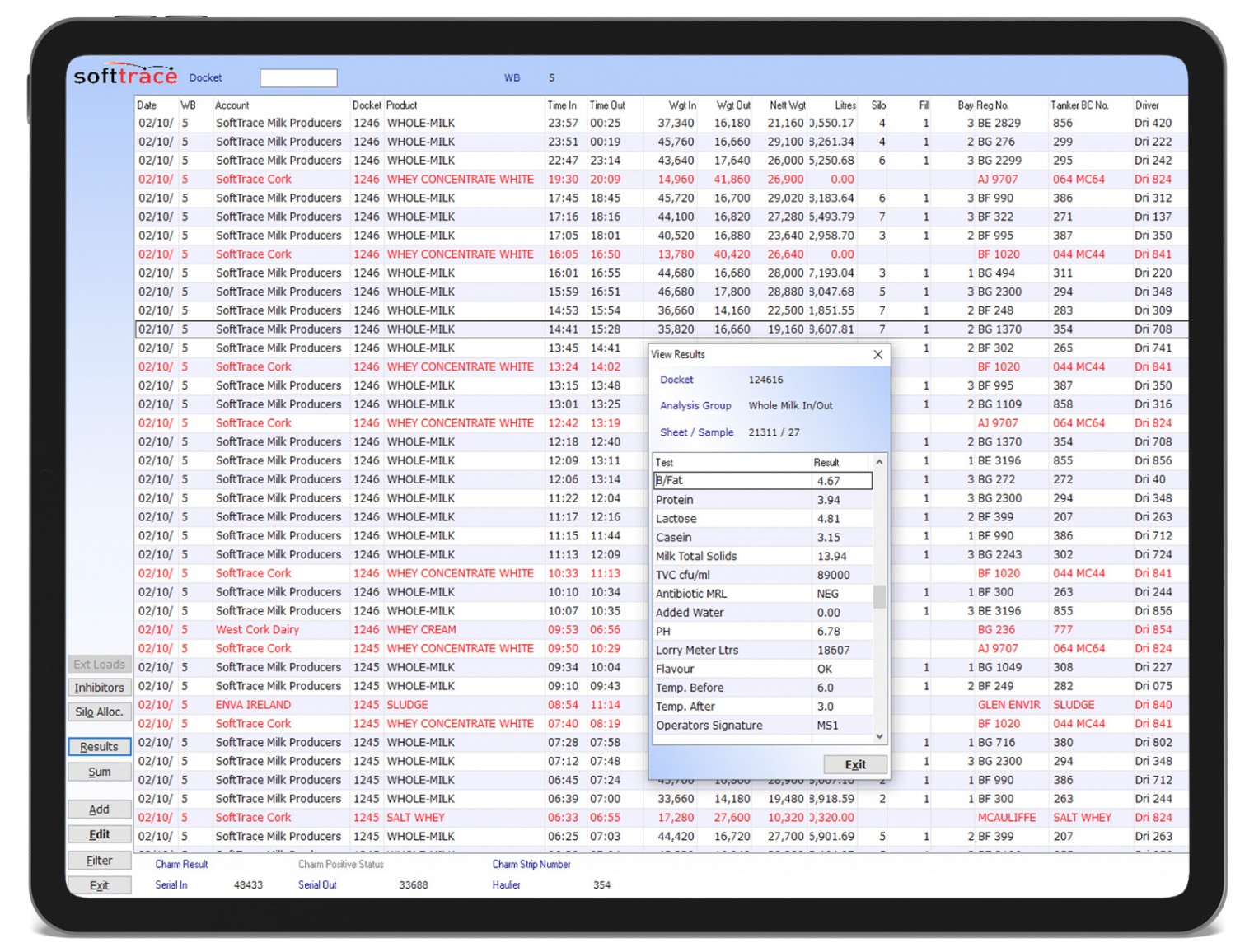The height and width of the screenshot is (952, 1254).
Task: Open the Results panel
Action: coord(98,746)
